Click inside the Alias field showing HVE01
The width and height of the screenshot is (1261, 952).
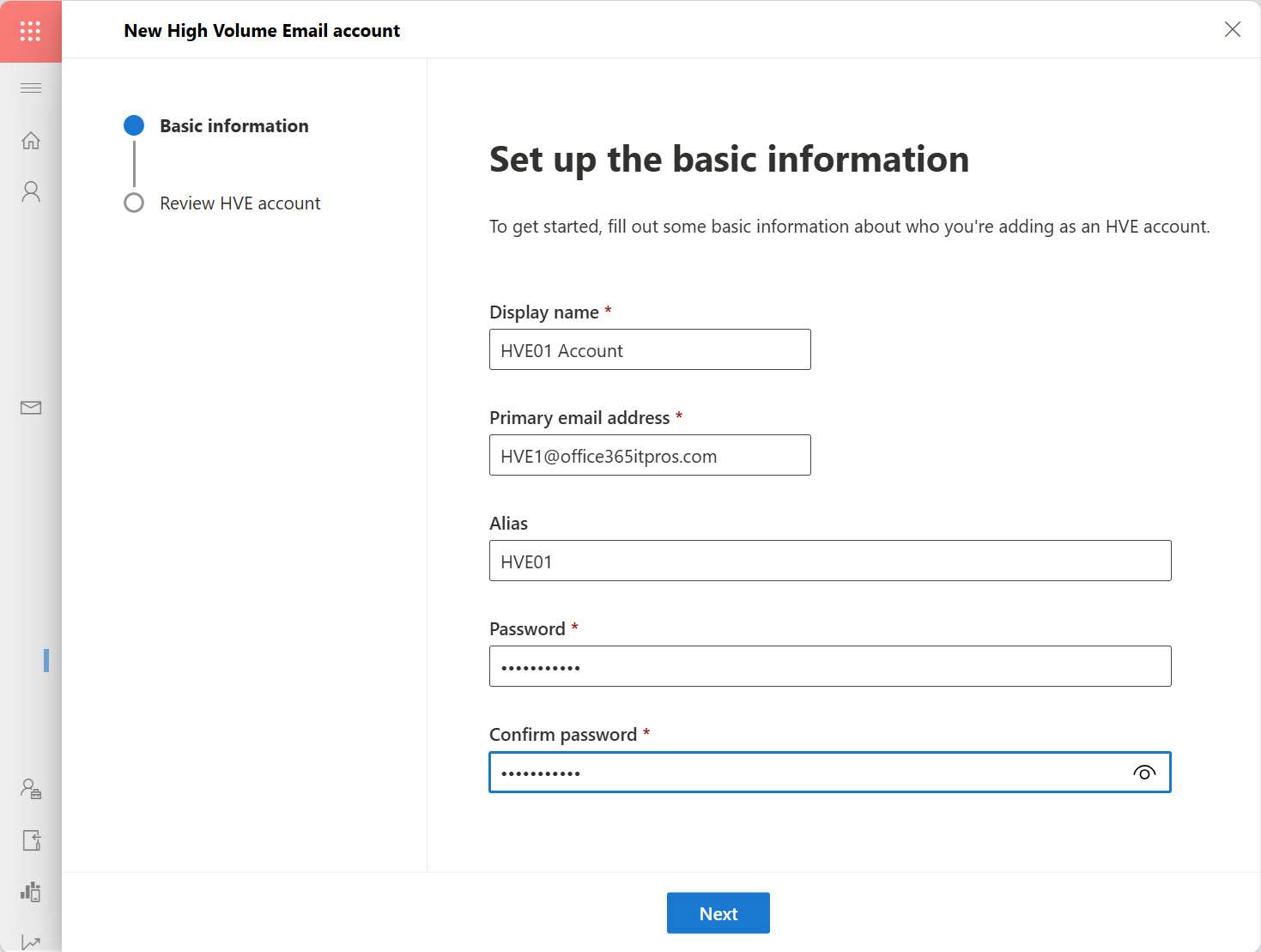[829, 561]
